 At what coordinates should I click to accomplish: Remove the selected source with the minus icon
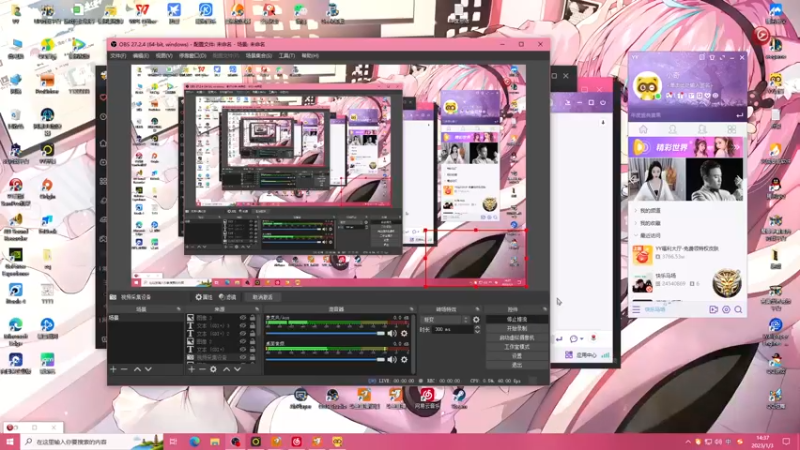point(202,369)
